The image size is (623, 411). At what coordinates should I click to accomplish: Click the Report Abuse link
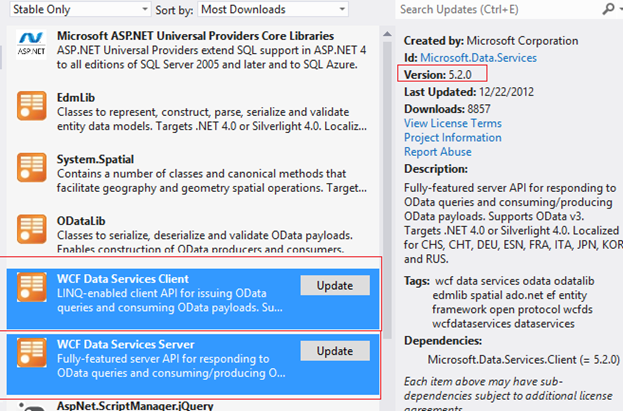[440, 153]
